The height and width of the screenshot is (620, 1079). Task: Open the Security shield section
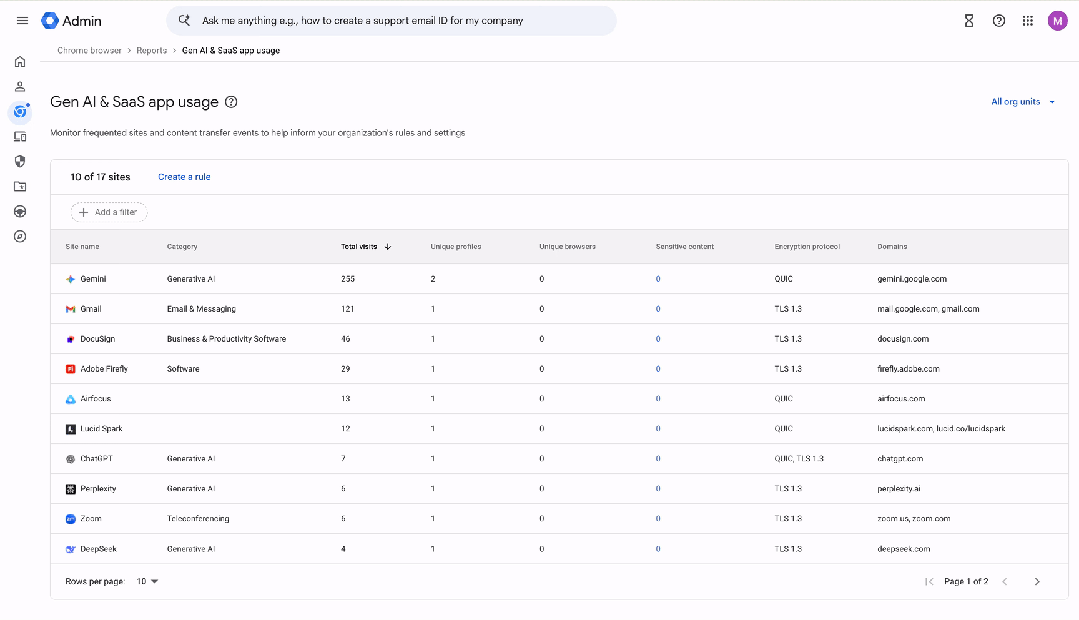pyautogui.click(x=20, y=161)
